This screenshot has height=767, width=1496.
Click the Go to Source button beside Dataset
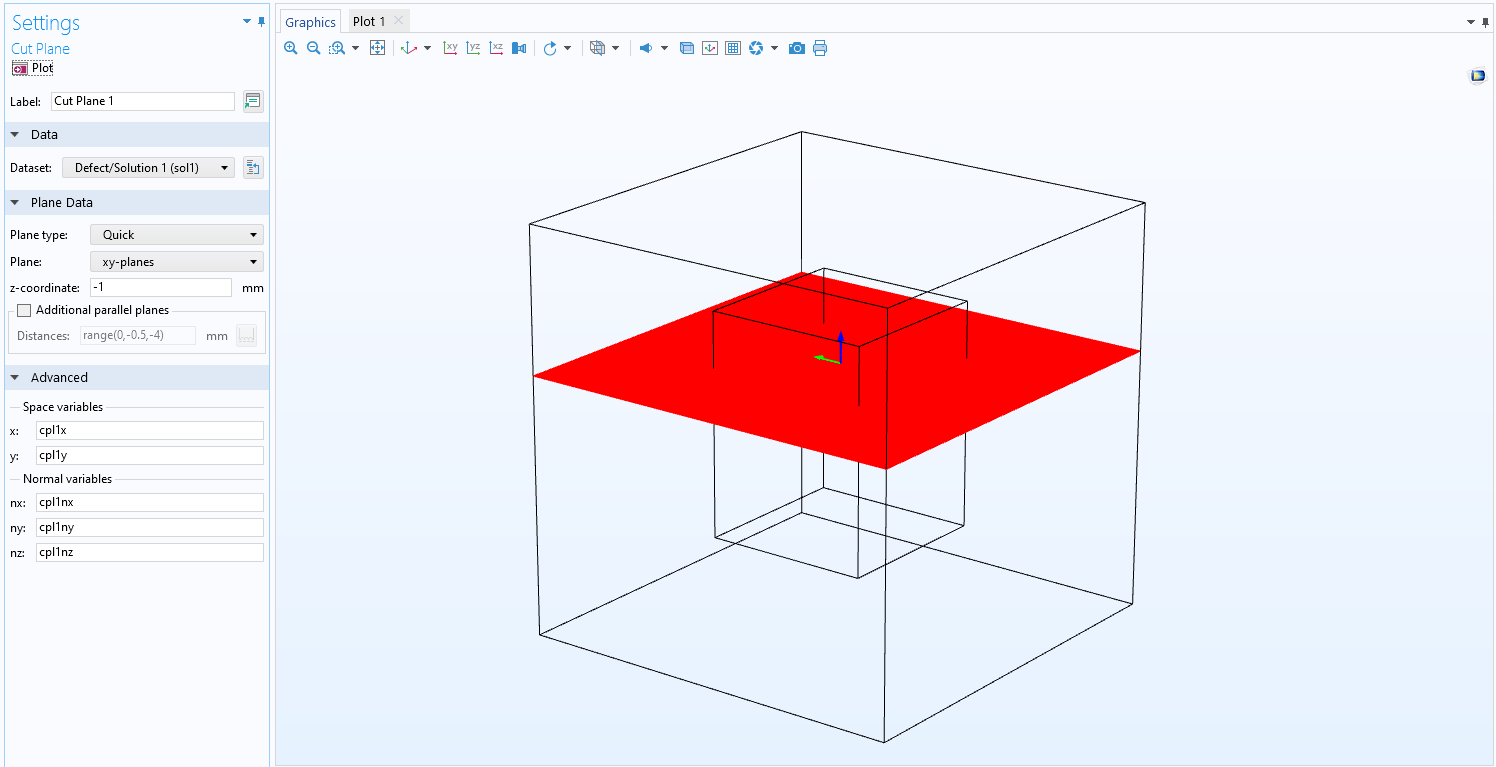pyautogui.click(x=253, y=168)
